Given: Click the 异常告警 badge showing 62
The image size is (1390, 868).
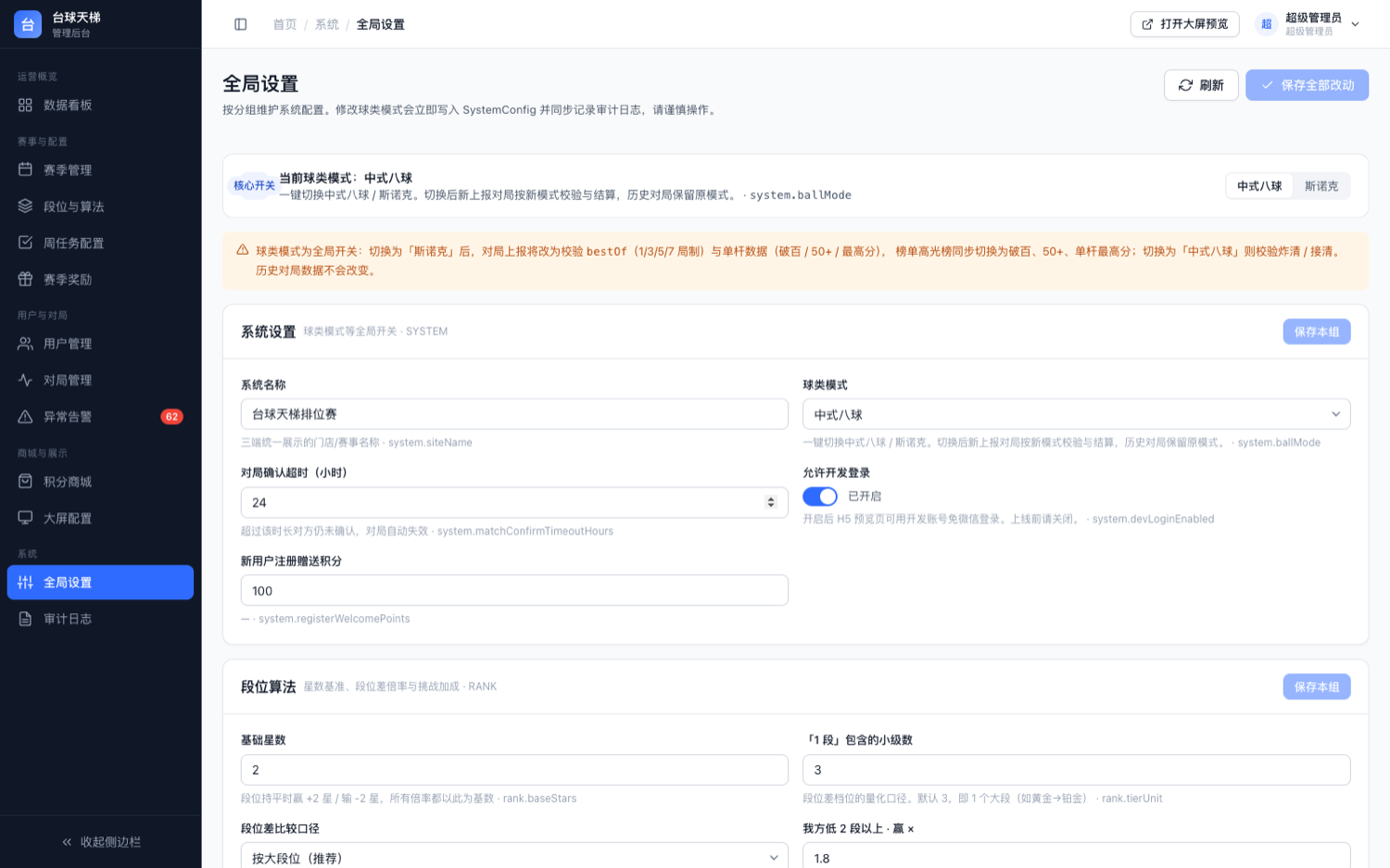Looking at the screenshot, I should pos(171,417).
